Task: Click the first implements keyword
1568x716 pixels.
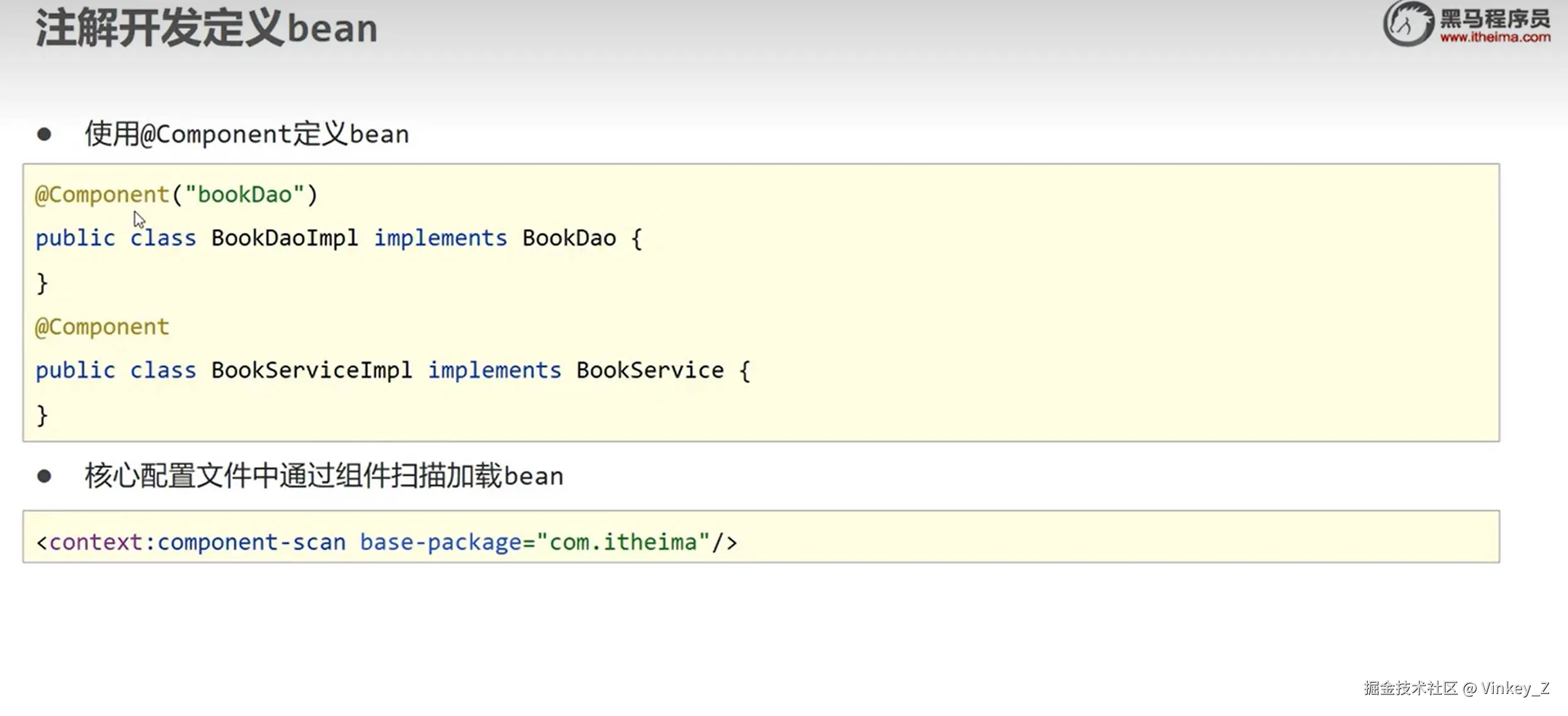Action: tap(440, 238)
